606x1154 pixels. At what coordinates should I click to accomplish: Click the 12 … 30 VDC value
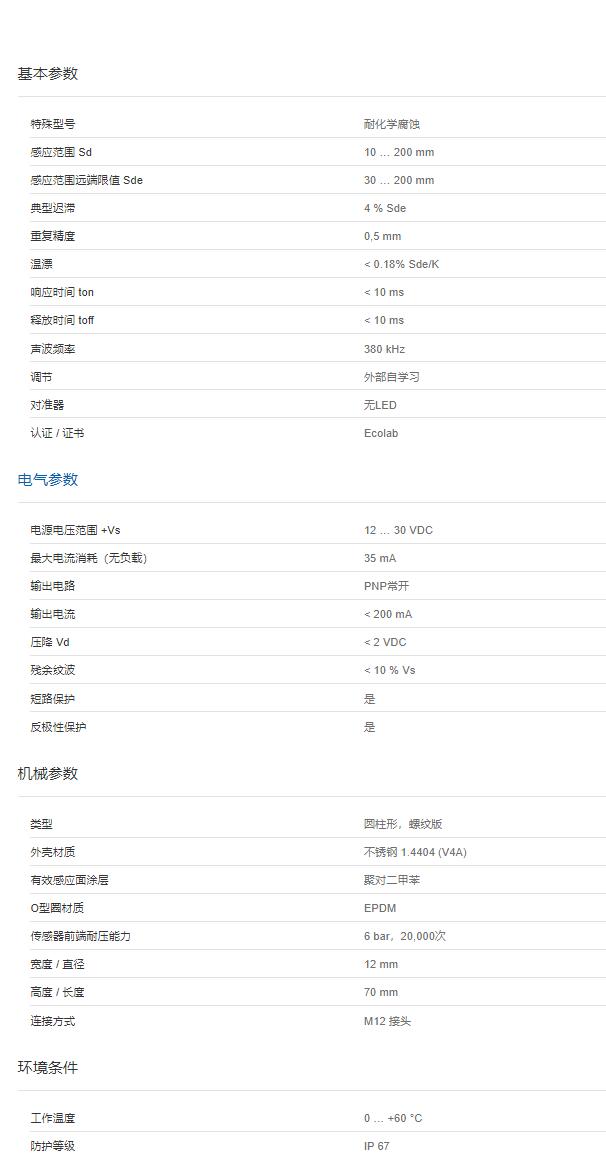click(x=398, y=530)
